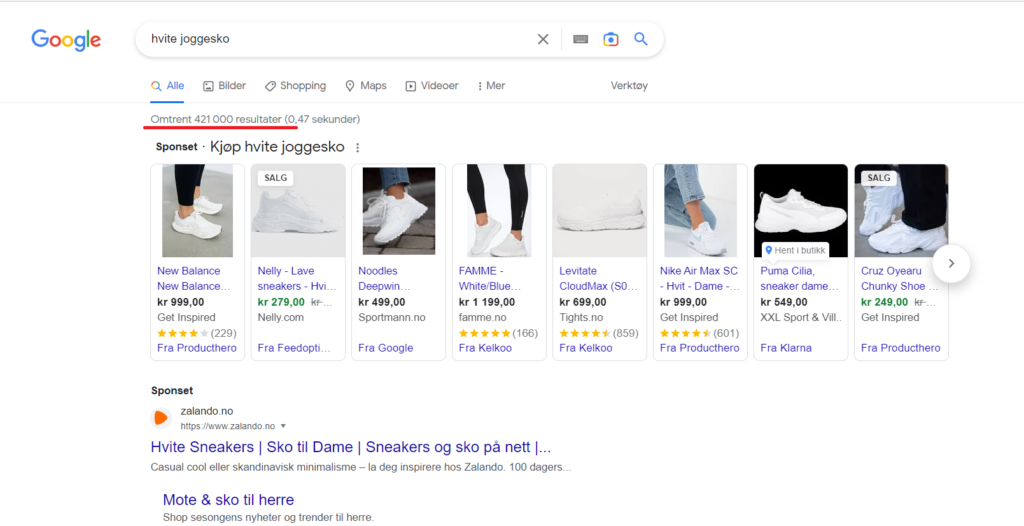Image resolution: width=1024 pixels, height=526 pixels.
Task: Expand the Mer menu
Action: (x=492, y=86)
